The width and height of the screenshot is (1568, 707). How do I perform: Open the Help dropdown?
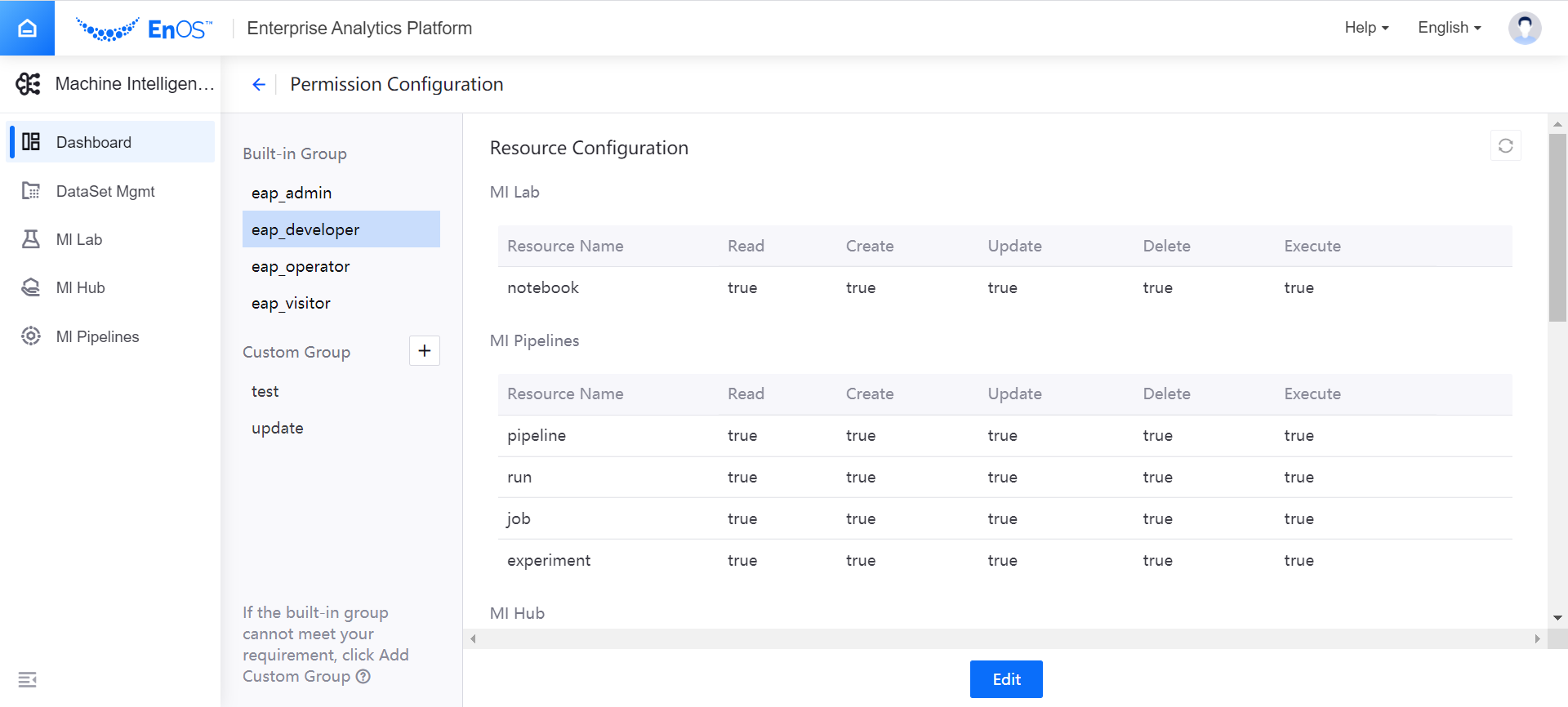coord(1366,28)
